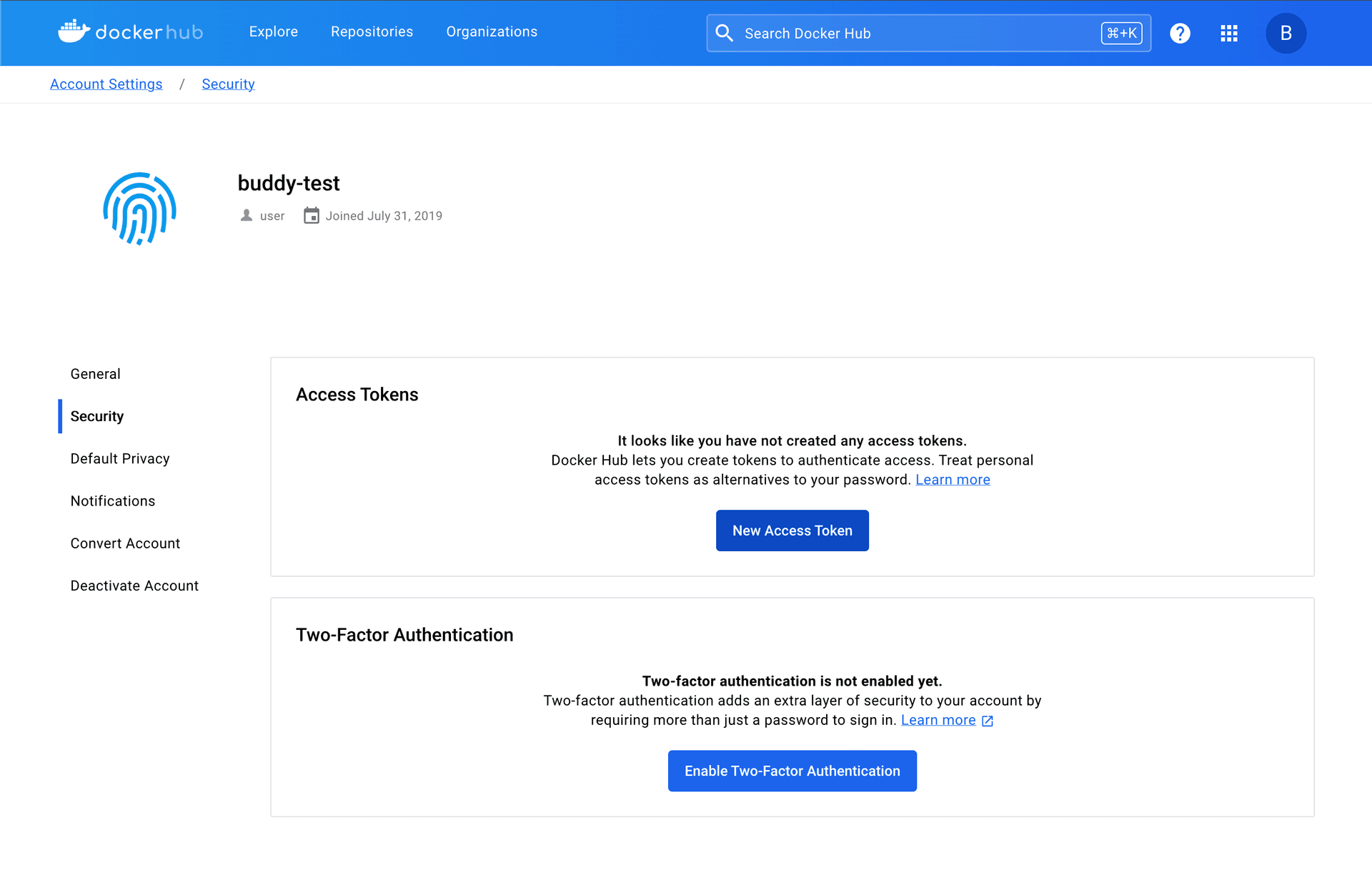
Task: Follow Learn more link about two-factor authentication
Action: pyautogui.click(x=938, y=720)
